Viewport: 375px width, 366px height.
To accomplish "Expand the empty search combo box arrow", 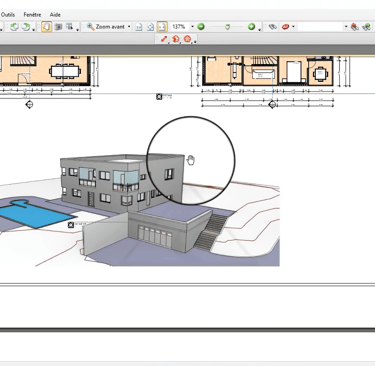I will tap(346, 27).
